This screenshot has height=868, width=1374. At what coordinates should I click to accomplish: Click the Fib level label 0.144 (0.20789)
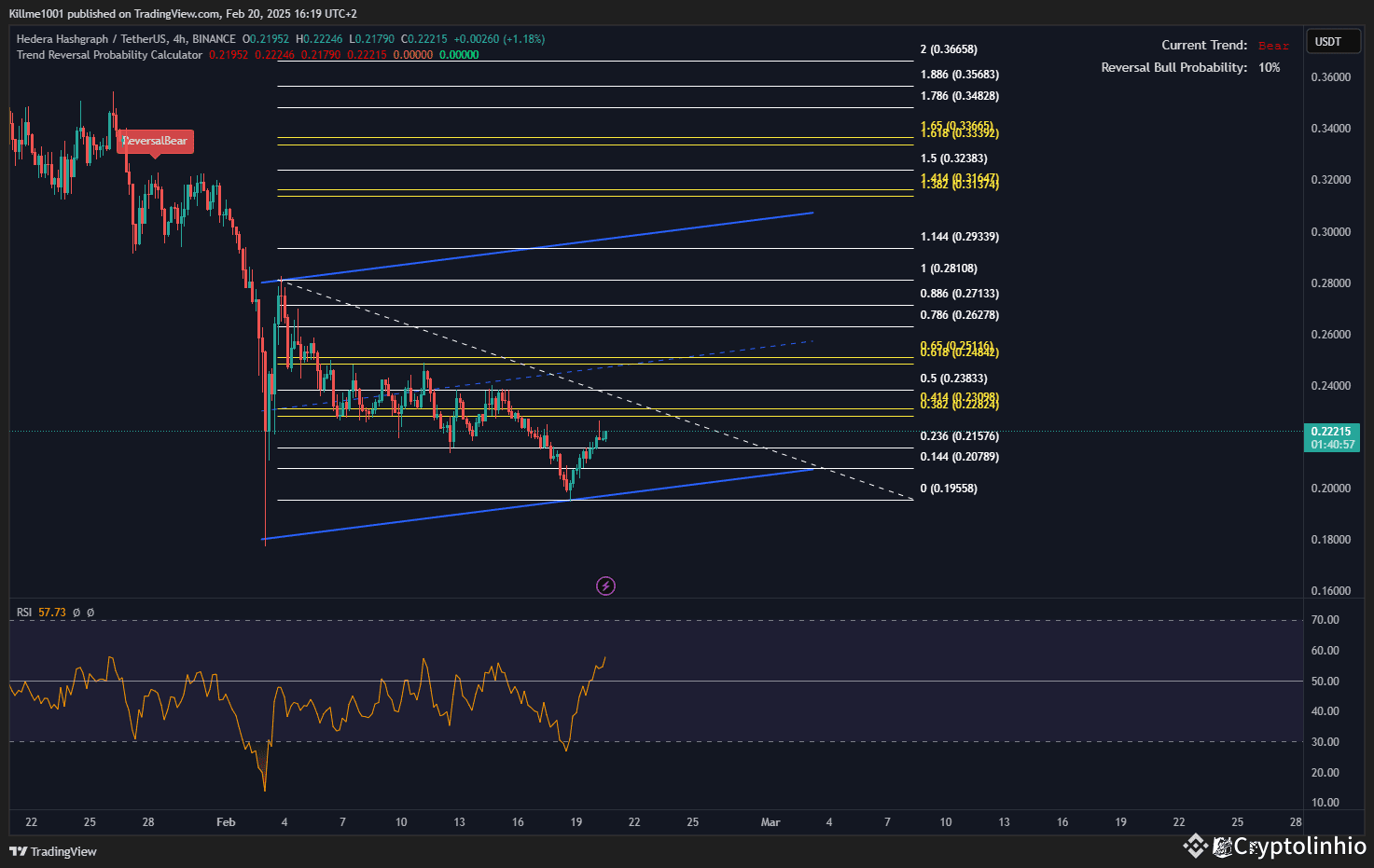coord(959,457)
